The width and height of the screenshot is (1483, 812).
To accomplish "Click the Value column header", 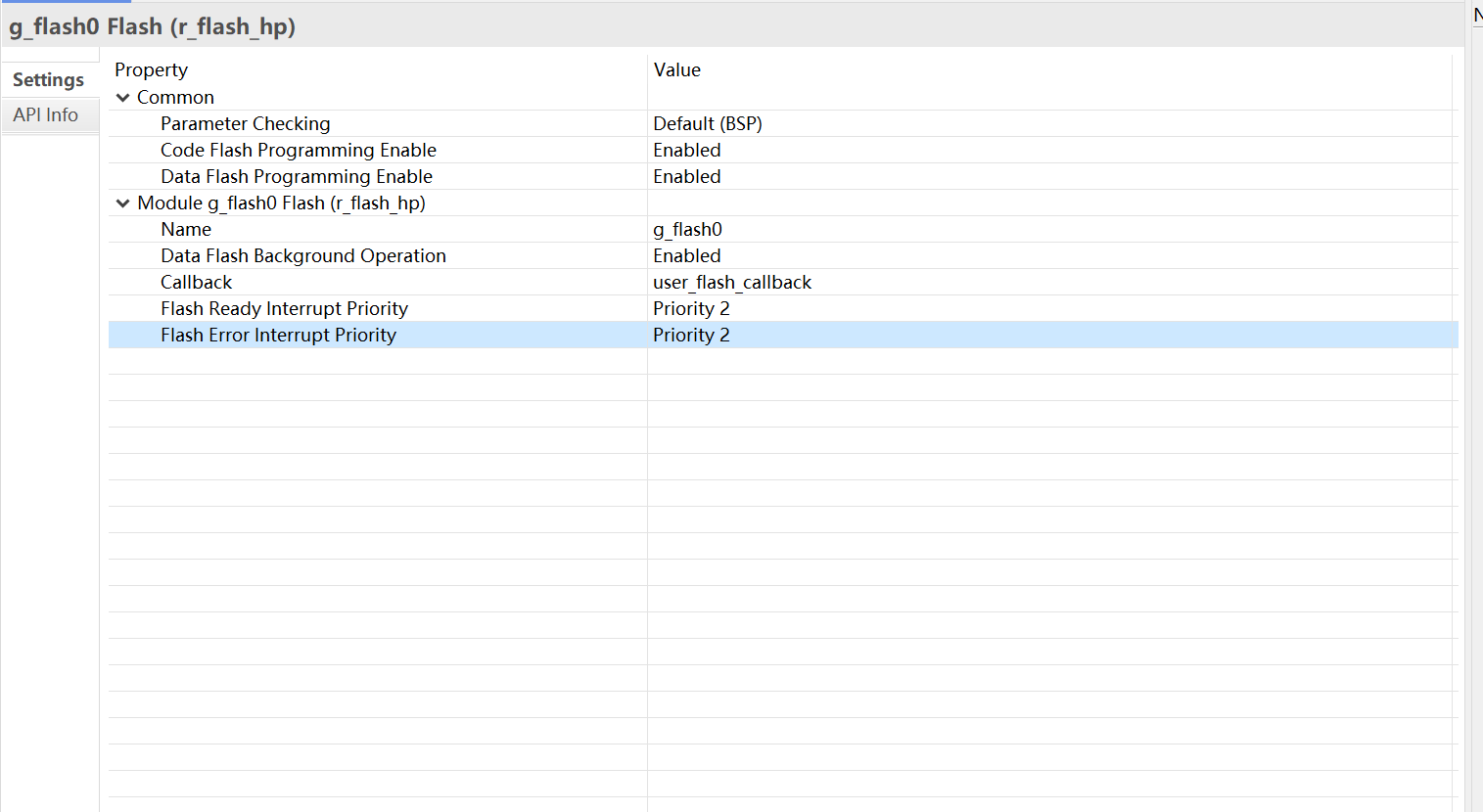I will coord(677,70).
